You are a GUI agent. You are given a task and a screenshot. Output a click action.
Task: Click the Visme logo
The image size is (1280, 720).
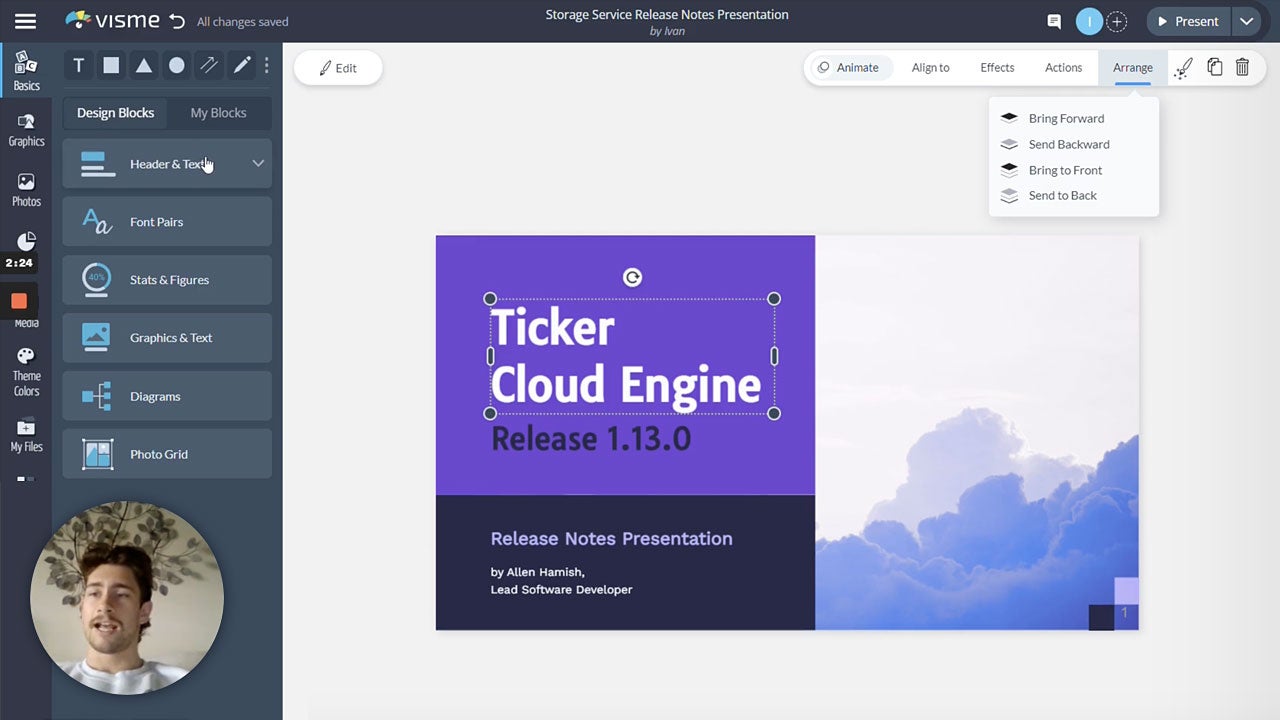pos(112,20)
